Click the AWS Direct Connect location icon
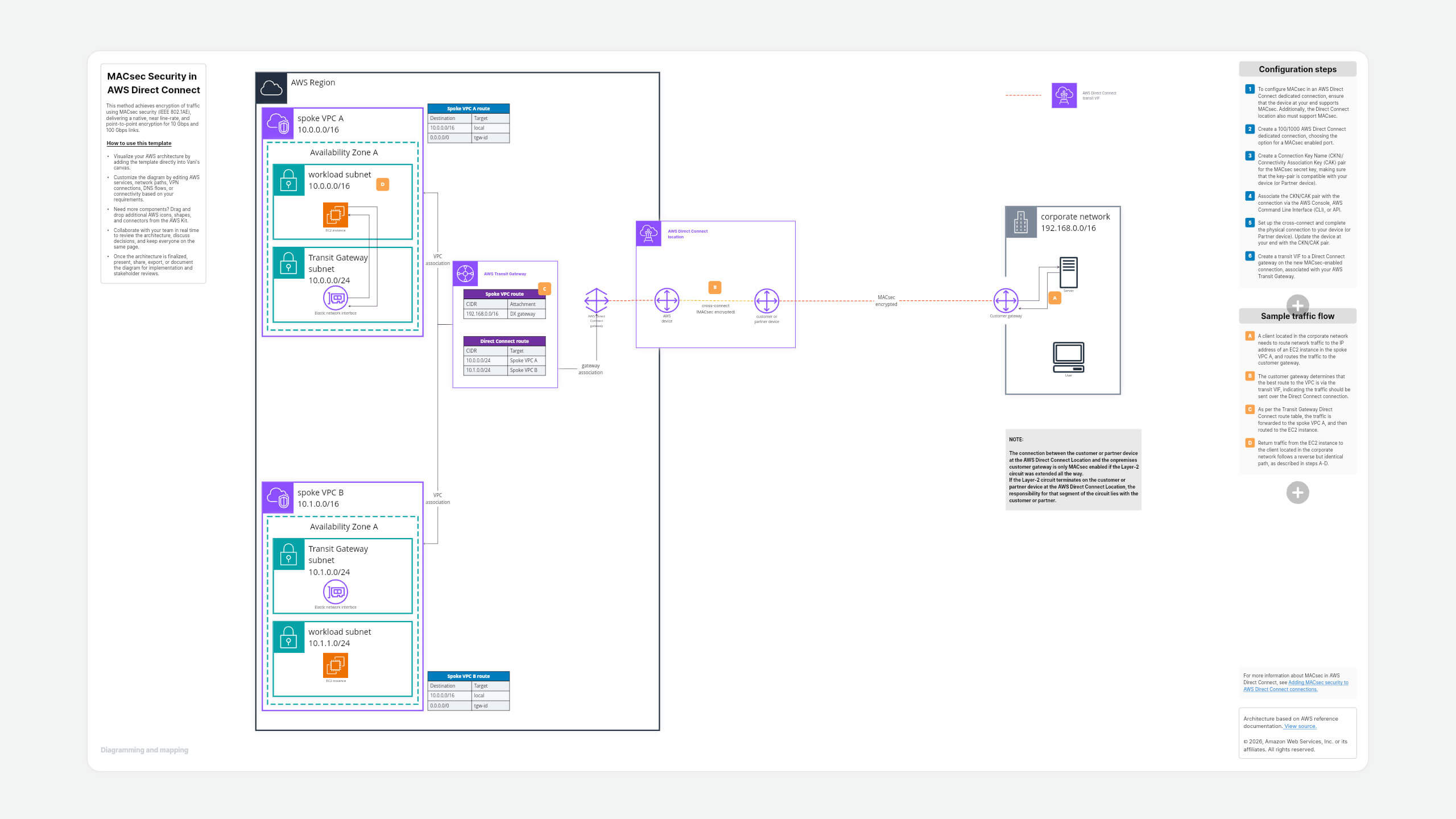 pyautogui.click(x=649, y=234)
